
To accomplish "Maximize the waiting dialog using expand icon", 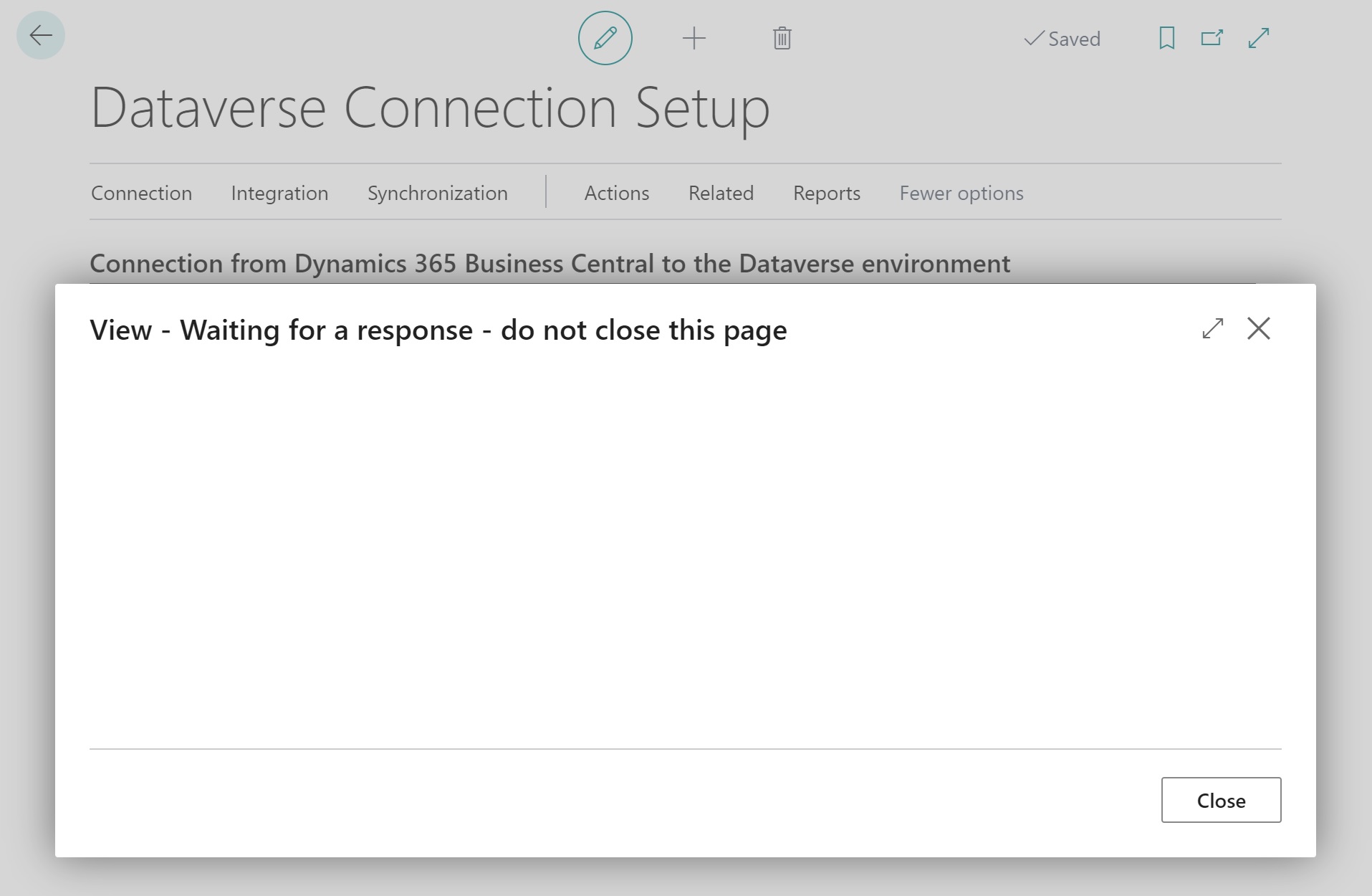I will click(1212, 328).
